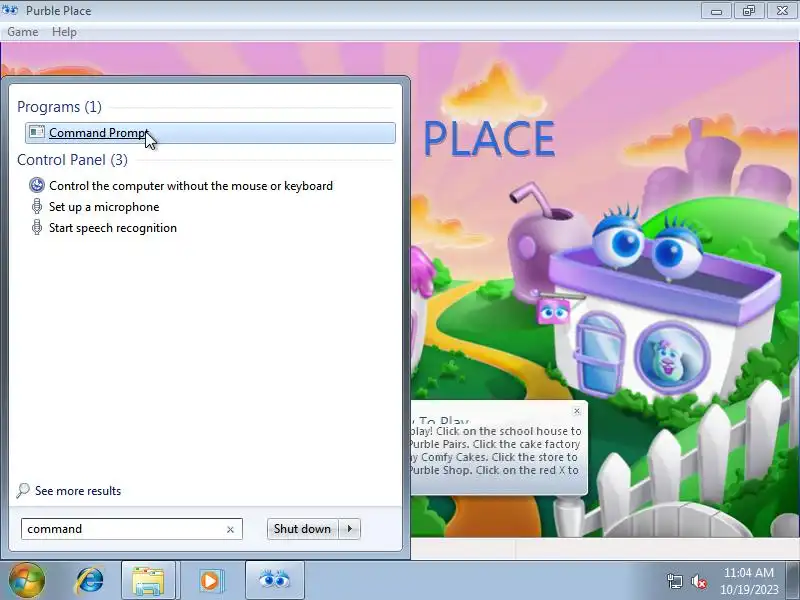Open the Help menu in Purble Place
800x600 pixels.
(x=64, y=32)
